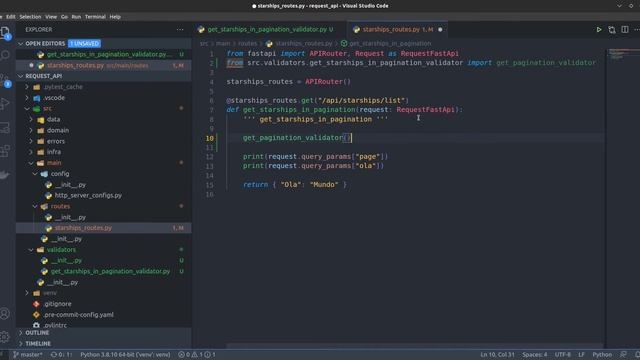This screenshot has height=360, width=640.
Task: Open the Search view in activity bar
Action: pyautogui.click(x=5, y=55)
